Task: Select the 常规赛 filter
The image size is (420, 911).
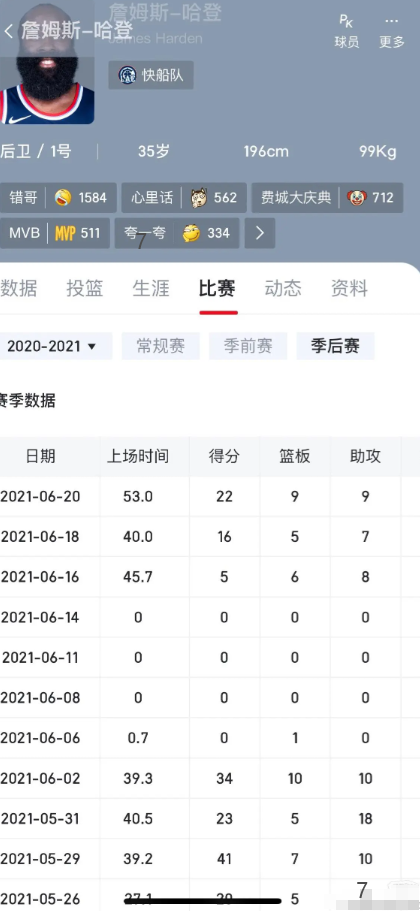Action: click(x=161, y=346)
